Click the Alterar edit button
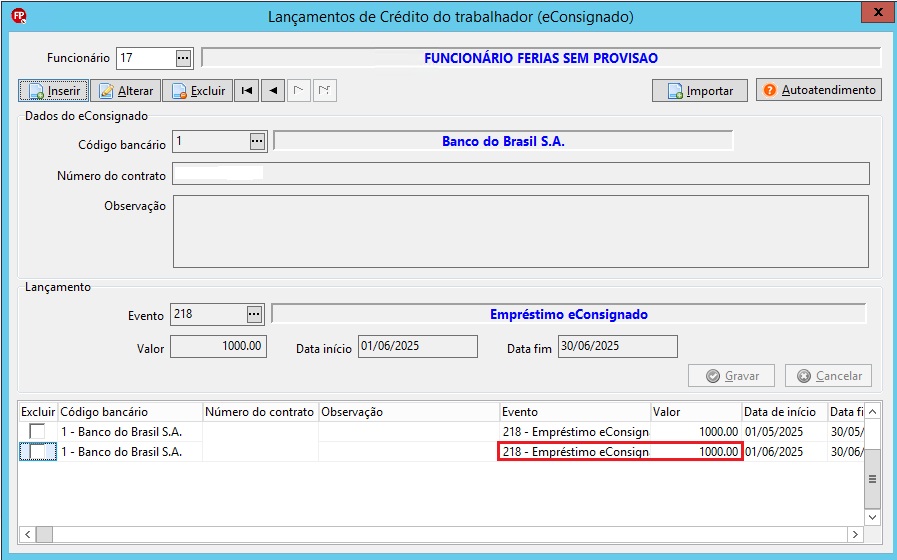The height and width of the screenshot is (560, 897). [126, 90]
